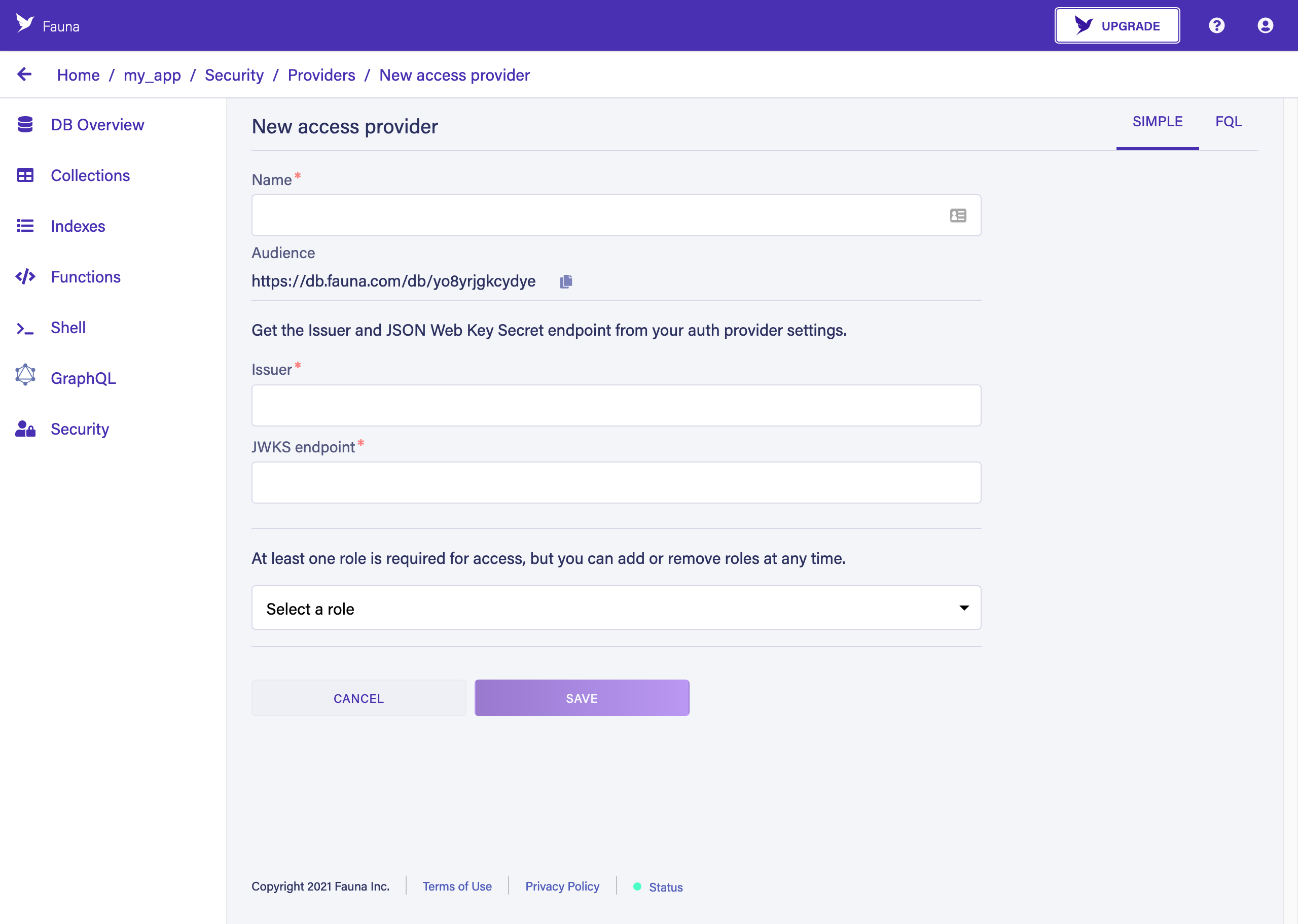Switch to the SIMPLE tab
This screenshot has width=1298, height=924.
tap(1157, 122)
